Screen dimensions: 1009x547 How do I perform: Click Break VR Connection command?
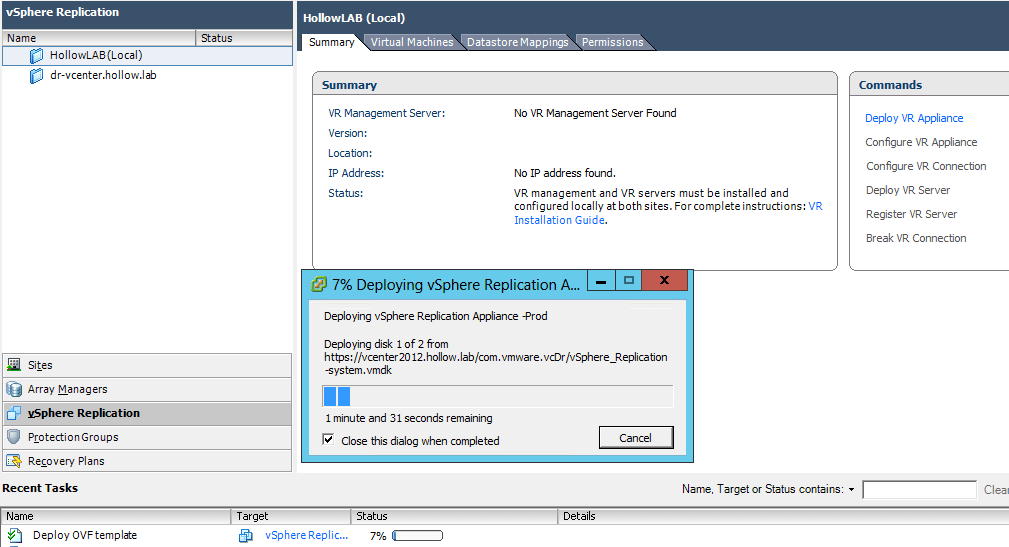[x=916, y=238]
